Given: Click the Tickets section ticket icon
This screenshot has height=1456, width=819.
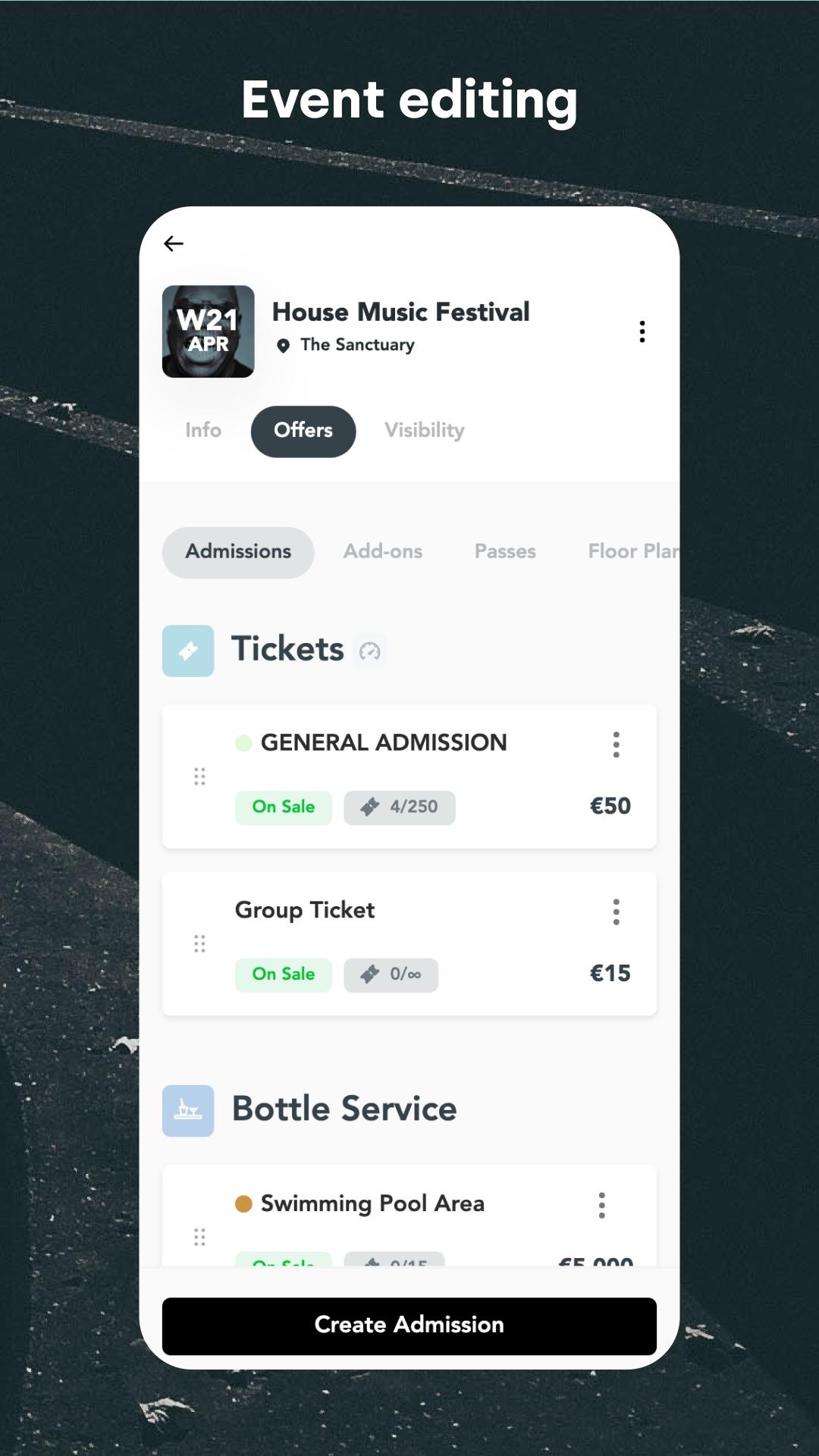Looking at the screenshot, I should [x=188, y=651].
